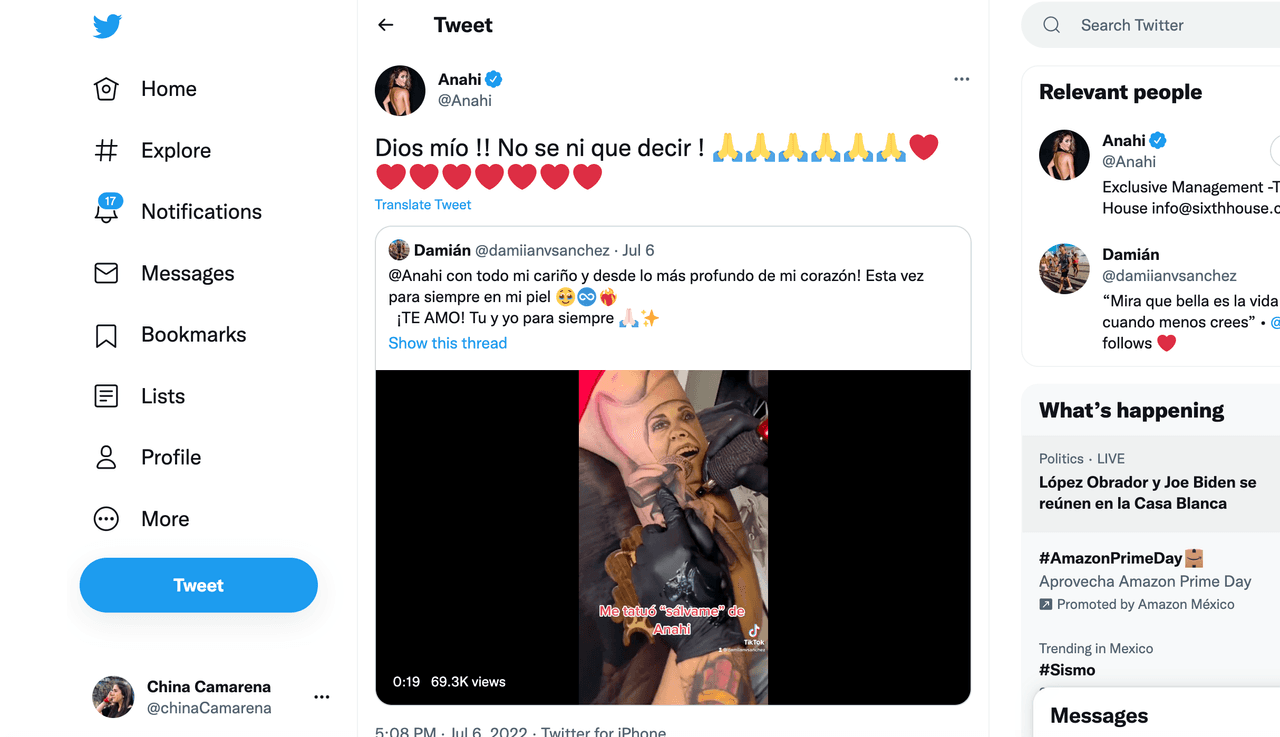Click the magnifier icon in search
The image size is (1280, 737).
click(1051, 25)
